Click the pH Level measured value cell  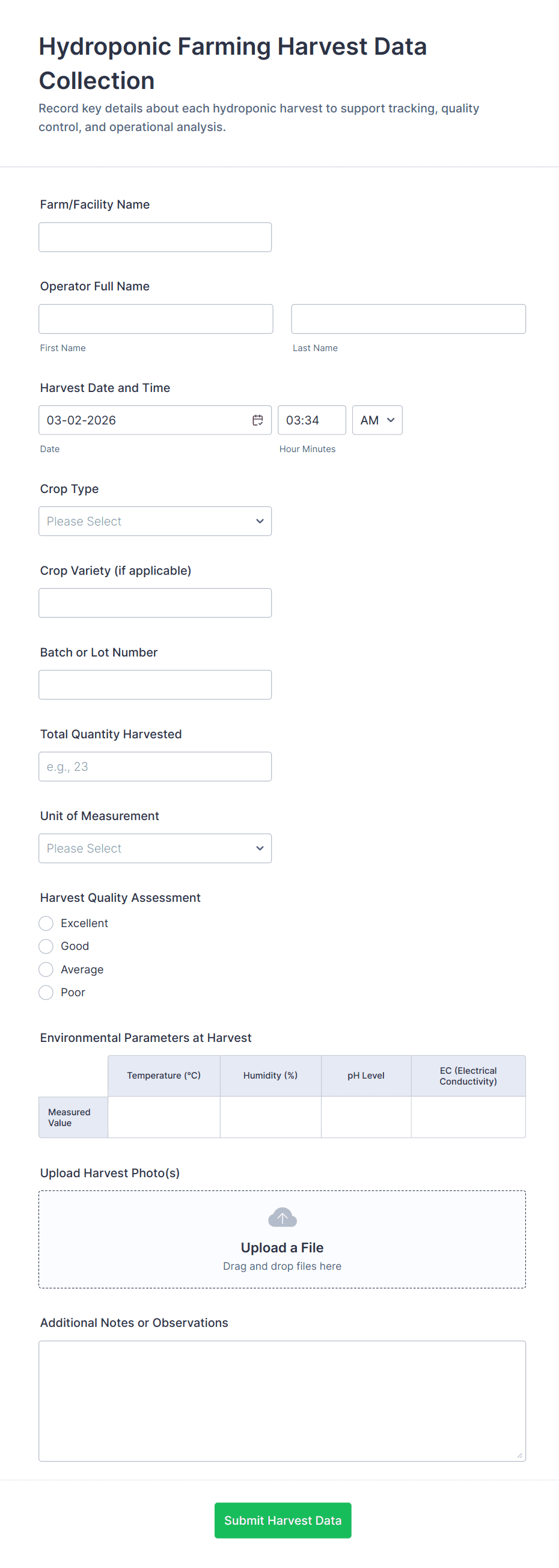pos(365,1117)
